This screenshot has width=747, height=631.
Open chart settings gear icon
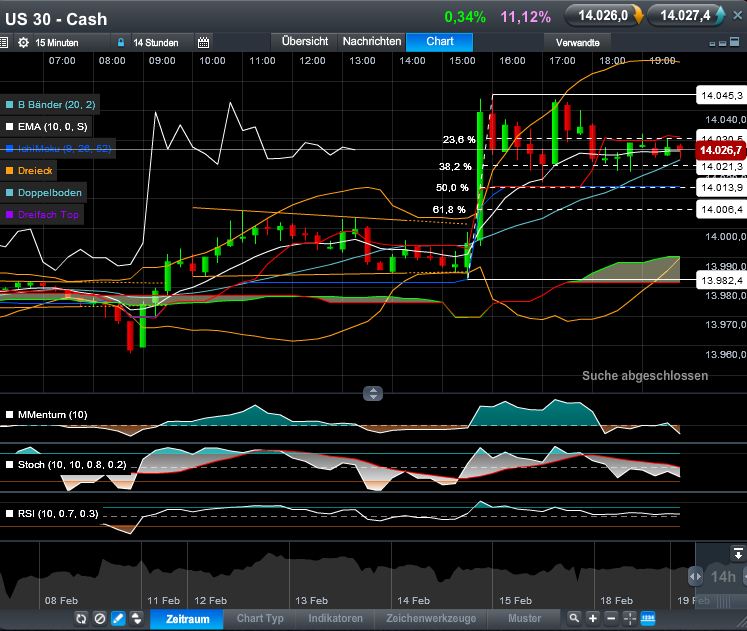[x=23, y=42]
